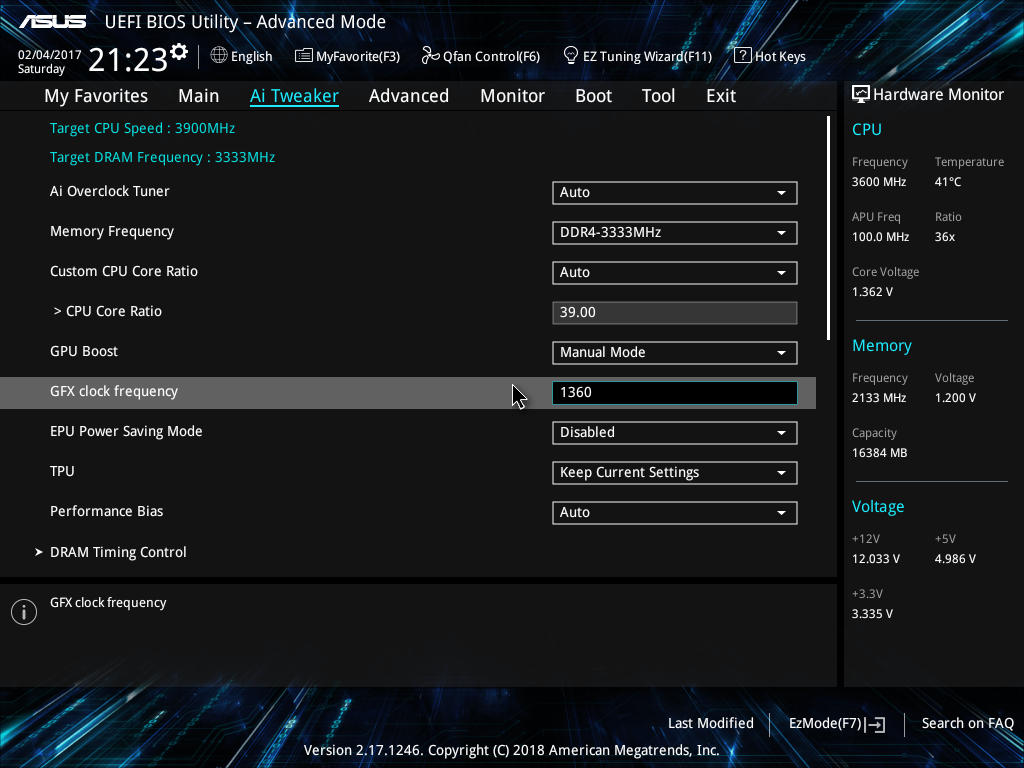Switch to the Advanced tab
The width and height of the screenshot is (1024, 768).
point(408,96)
